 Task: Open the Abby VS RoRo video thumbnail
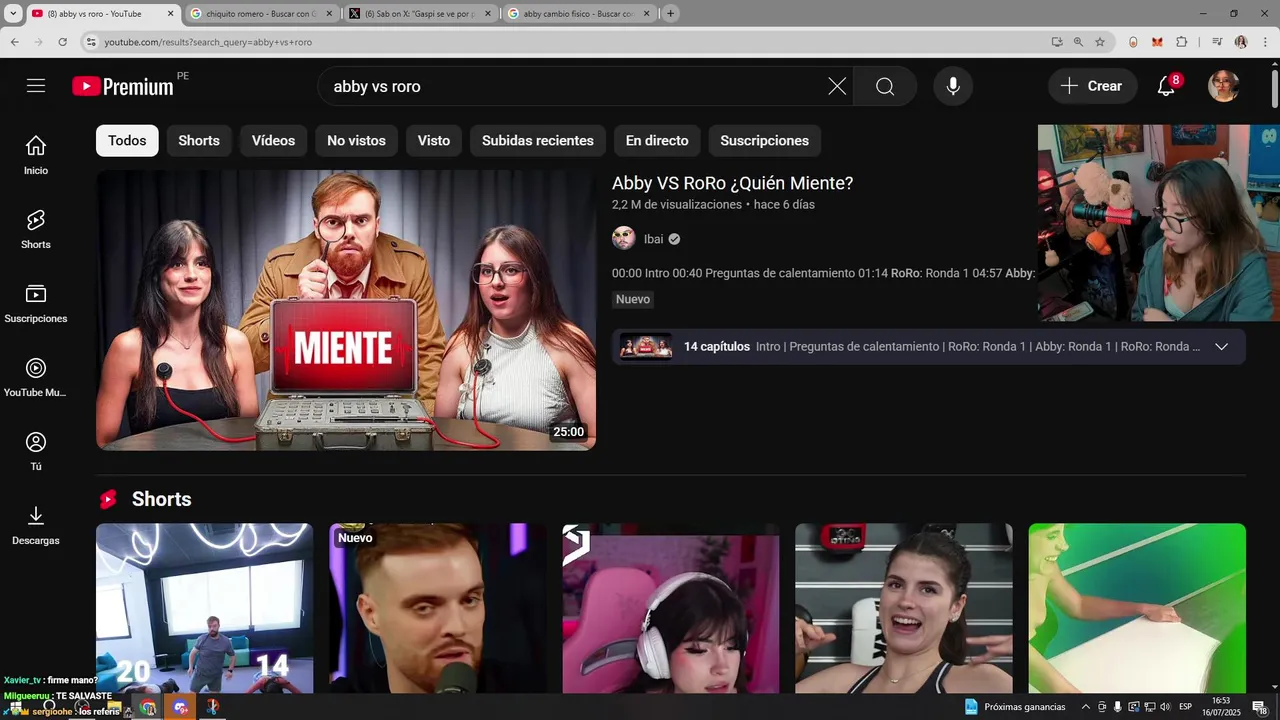(346, 310)
